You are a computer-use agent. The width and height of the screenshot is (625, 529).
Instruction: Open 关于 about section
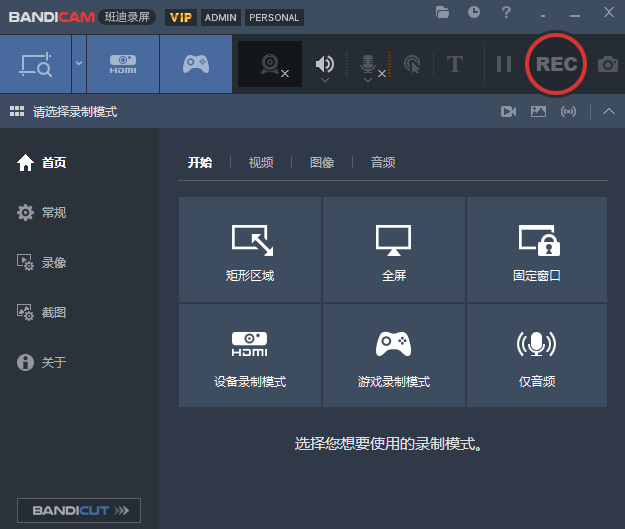point(41,362)
